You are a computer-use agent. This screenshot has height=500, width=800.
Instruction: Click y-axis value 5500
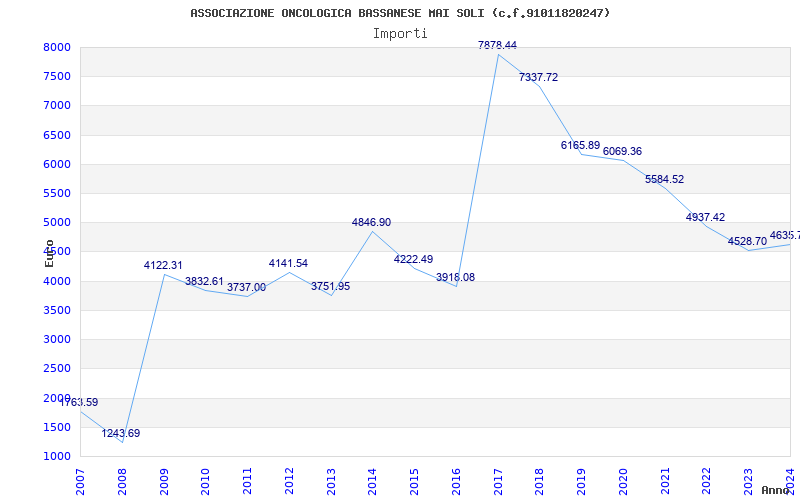[x=57, y=193]
